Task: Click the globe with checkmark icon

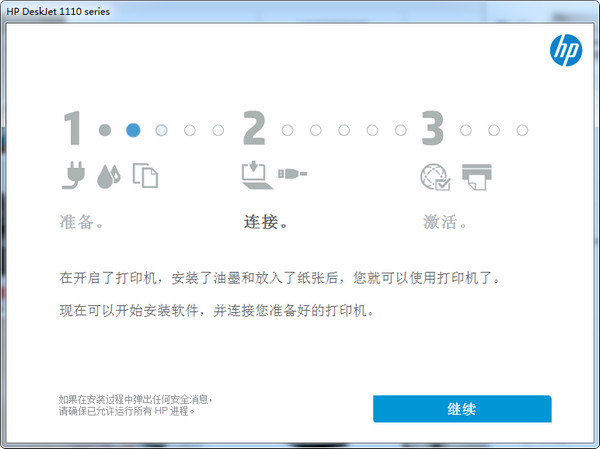Action: point(435,177)
